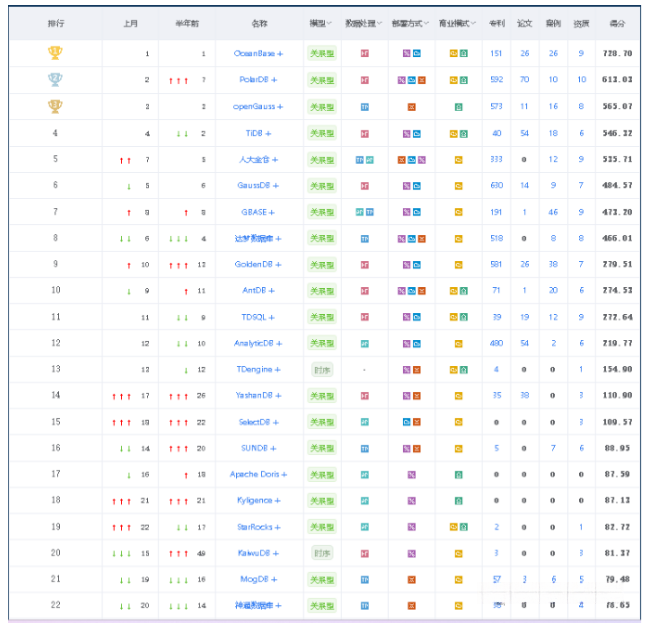Click score 728.70 in OceanBase row

(x=617, y=53)
